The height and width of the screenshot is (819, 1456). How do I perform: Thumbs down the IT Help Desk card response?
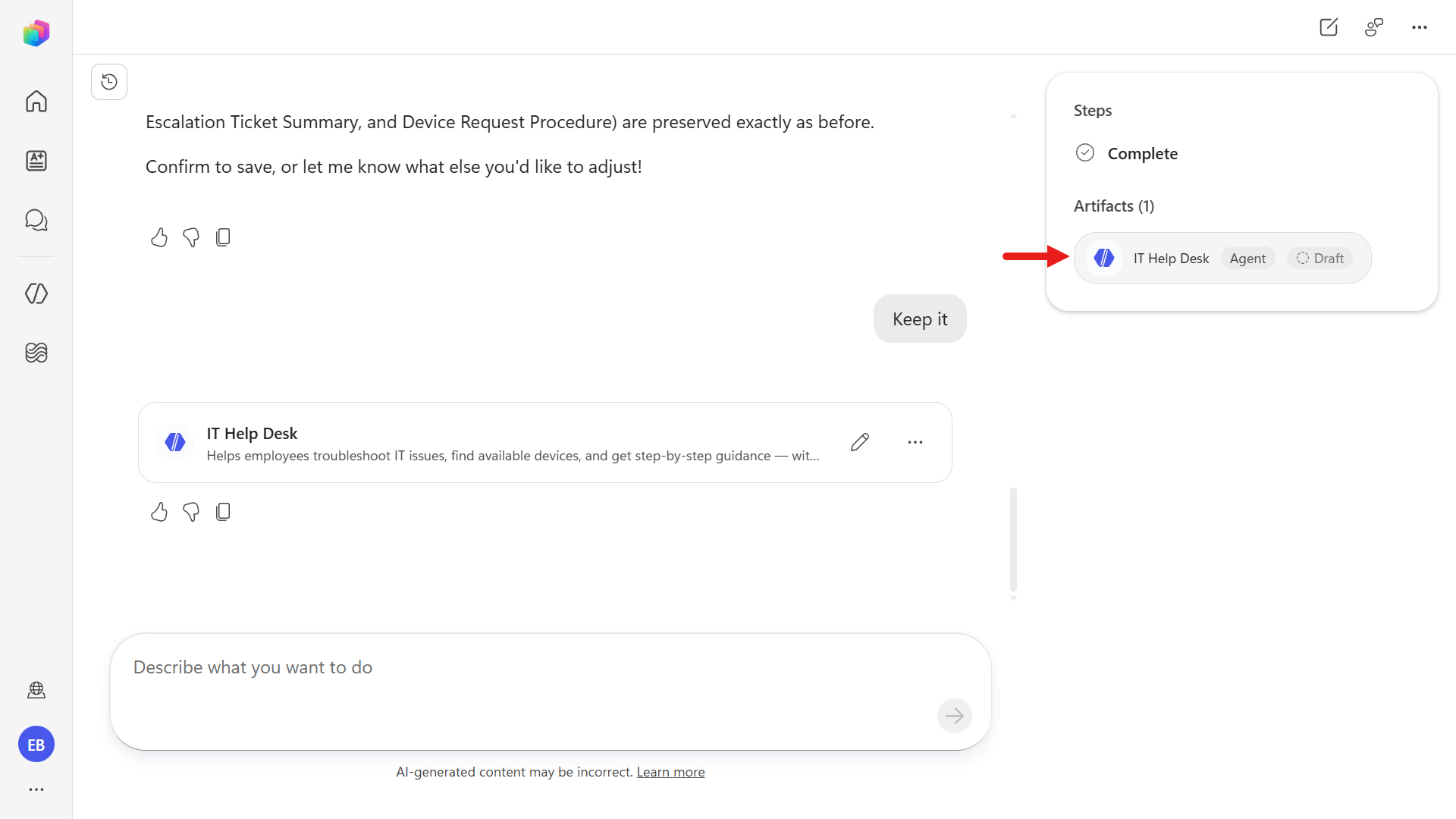pos(191,513)
